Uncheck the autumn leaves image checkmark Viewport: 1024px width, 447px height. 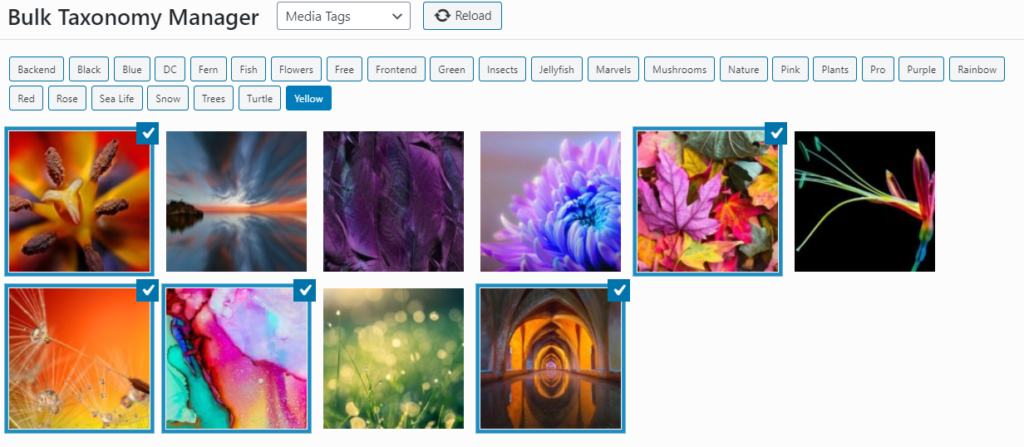(776, 133)
